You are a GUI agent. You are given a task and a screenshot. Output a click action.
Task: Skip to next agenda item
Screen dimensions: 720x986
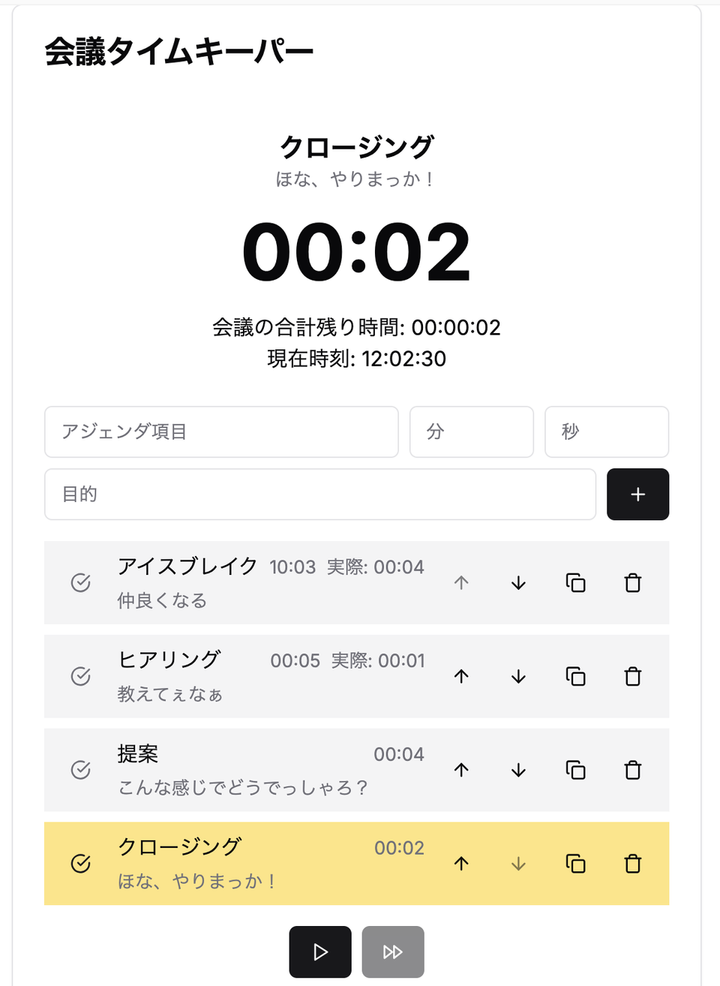393,952
